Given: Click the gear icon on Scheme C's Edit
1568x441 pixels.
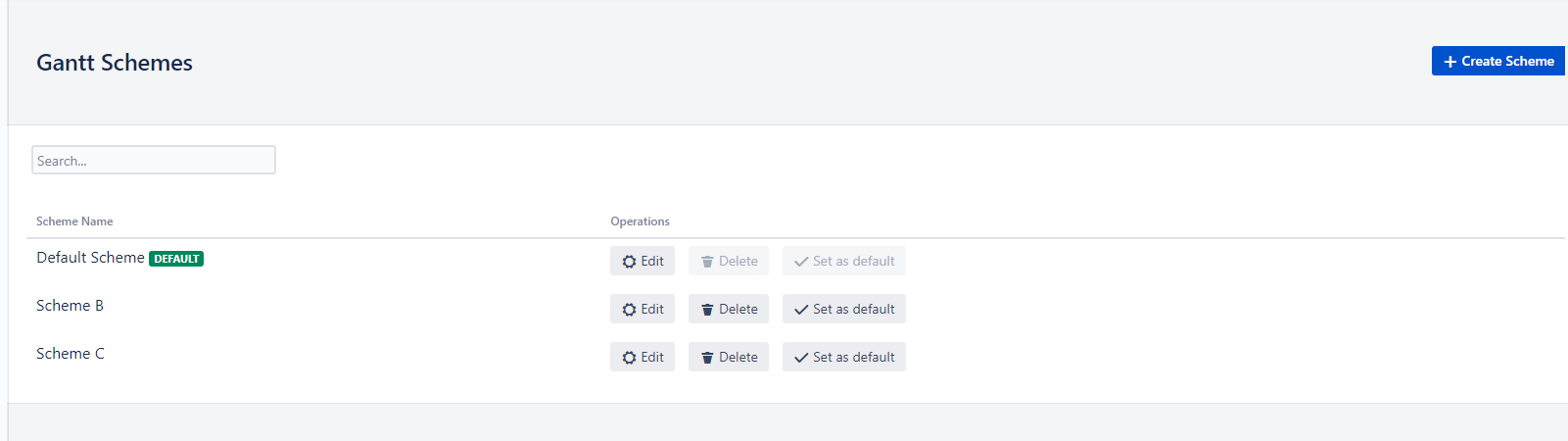Looking at the screenshot, I should tap(629, 358).
